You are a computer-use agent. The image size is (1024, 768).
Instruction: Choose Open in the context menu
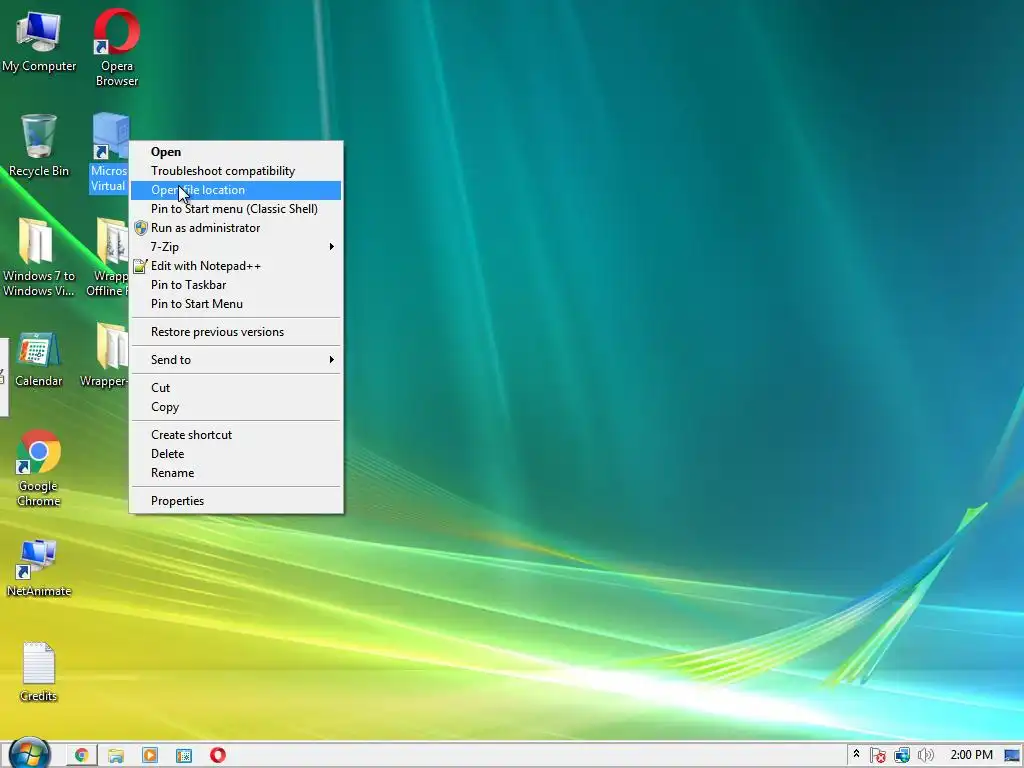[x=236, y=152]
